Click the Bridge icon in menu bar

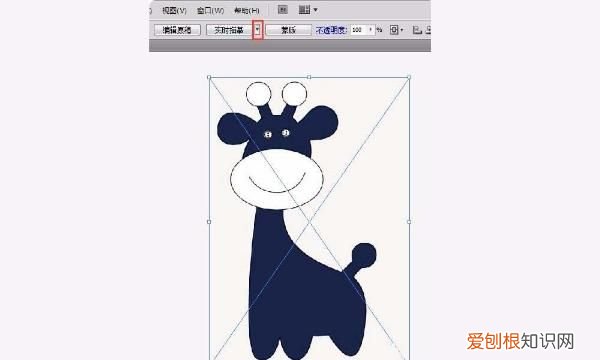pyautogui.click(x=282, y=10)
